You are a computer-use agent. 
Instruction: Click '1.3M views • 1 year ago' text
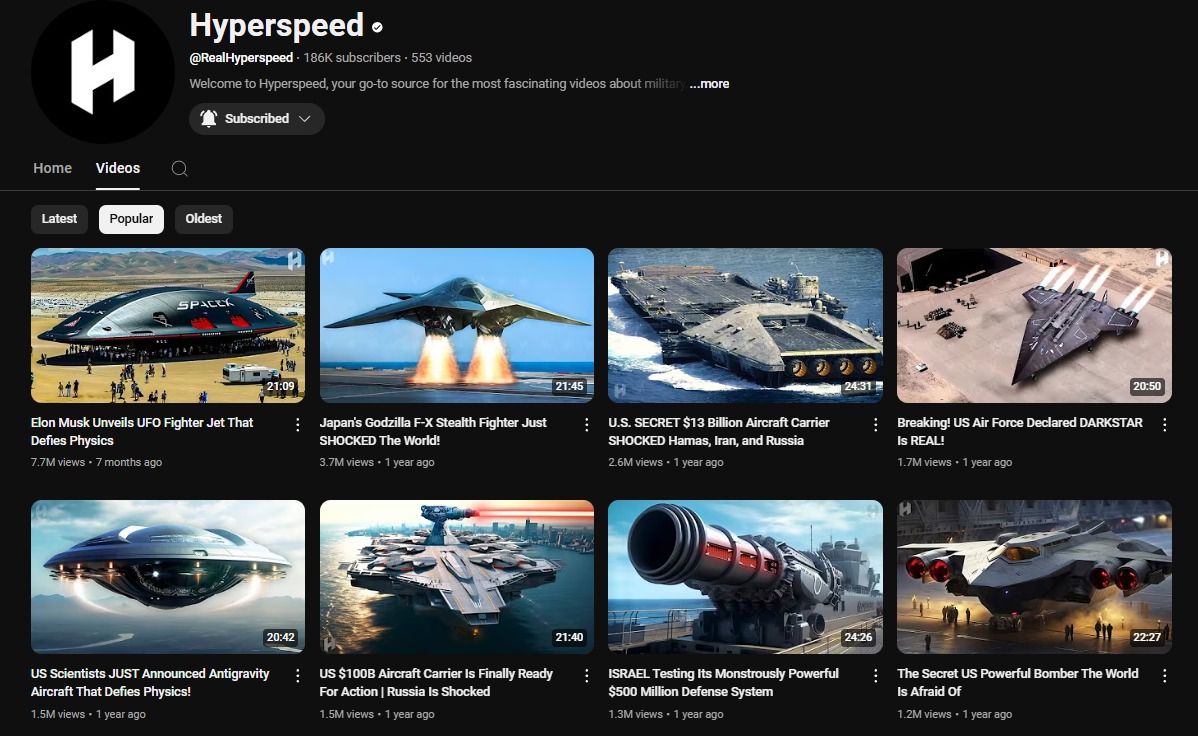pos(665,715)
